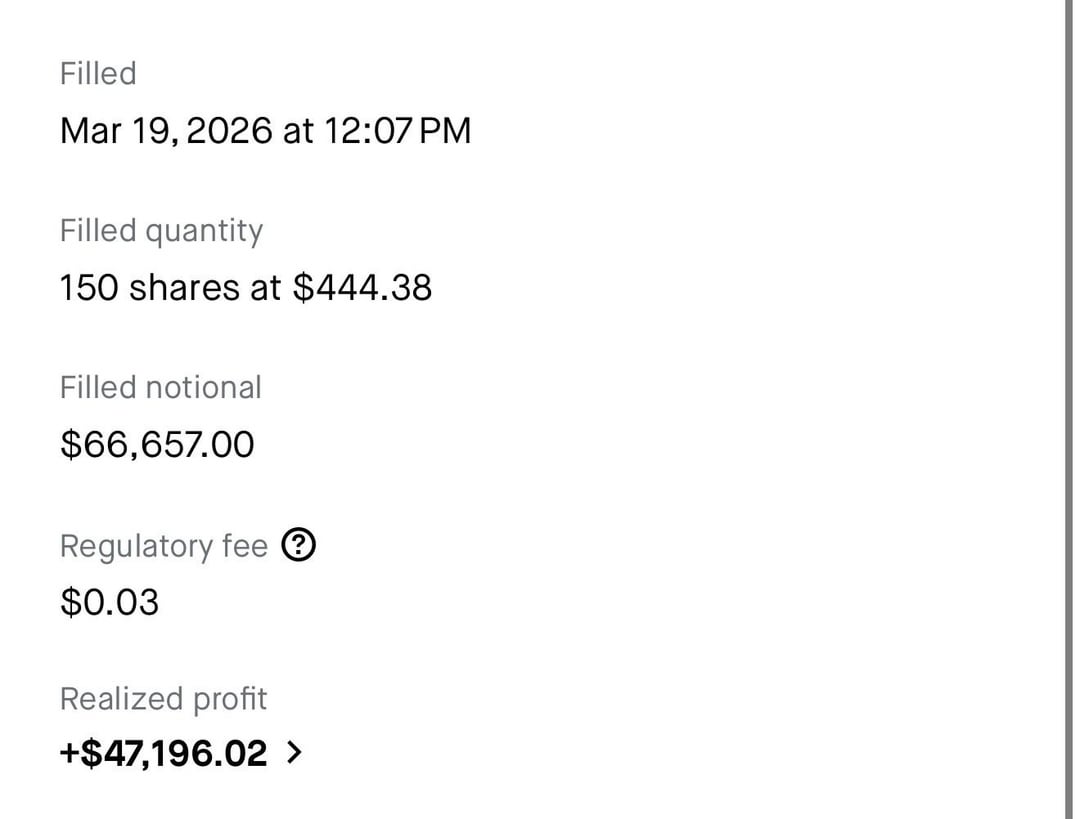1080x819 pixels.
Task: Open the +$47,196.02 realized profit amount
Action: [x=164, y=753]
